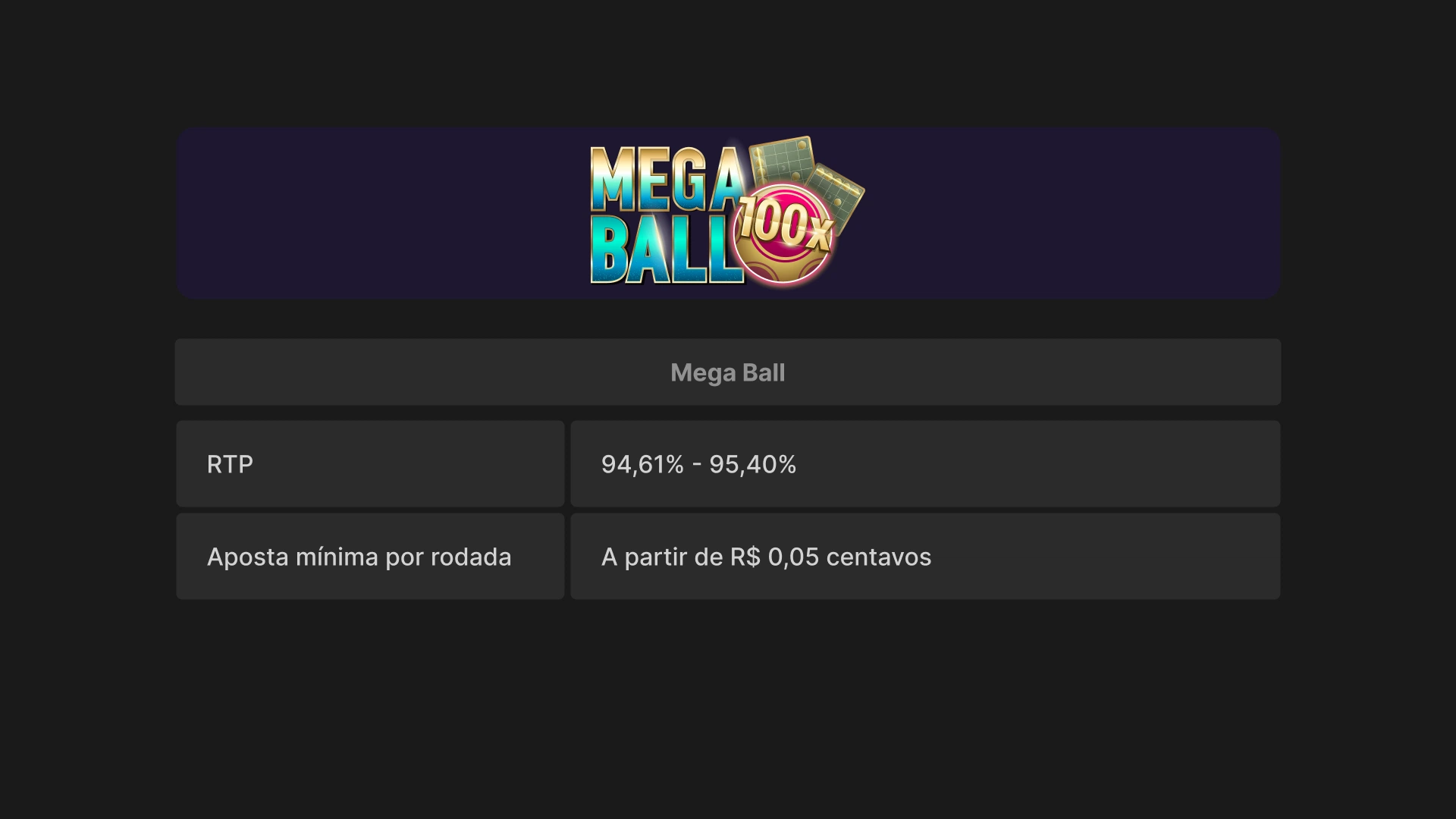
Task: Click the left golden bingo card
Action: coord(781,161)
